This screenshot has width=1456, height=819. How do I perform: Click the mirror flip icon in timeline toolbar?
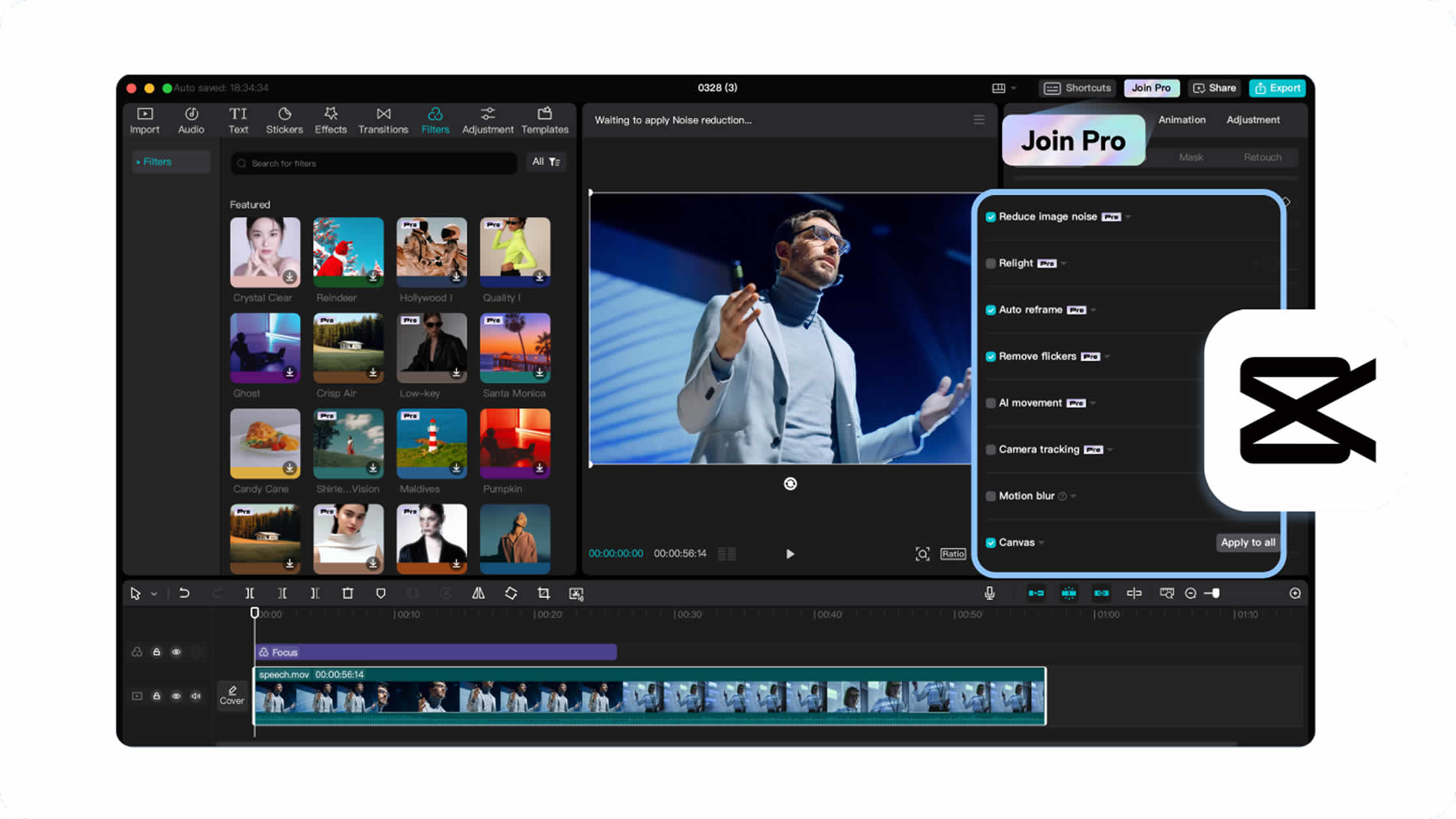[478, 593]
